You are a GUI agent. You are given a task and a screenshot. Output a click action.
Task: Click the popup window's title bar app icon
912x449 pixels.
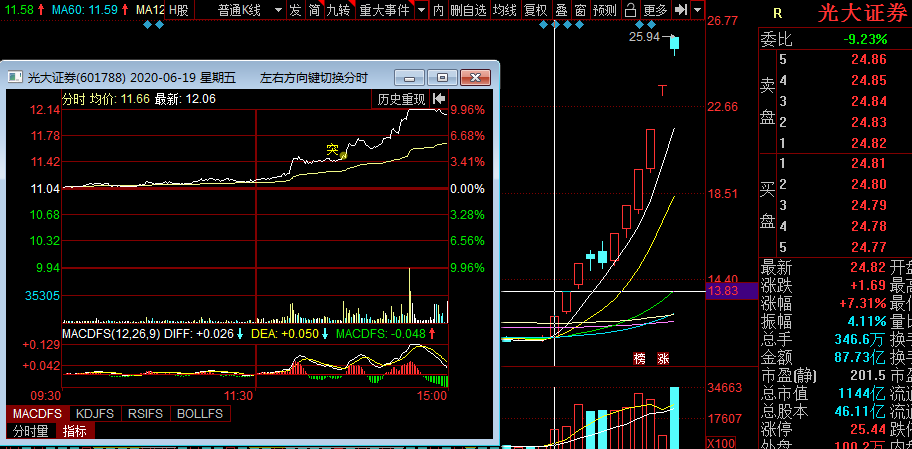pos(15,77)
